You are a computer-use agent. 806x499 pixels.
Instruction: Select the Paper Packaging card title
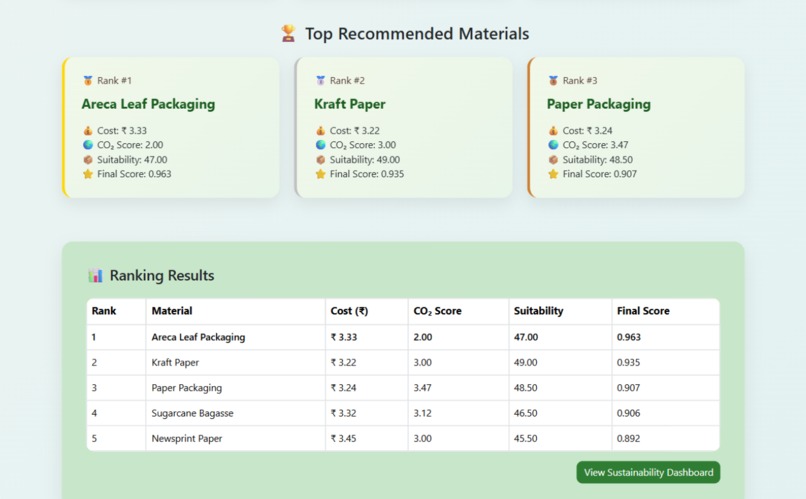click(x=598, y=104)
